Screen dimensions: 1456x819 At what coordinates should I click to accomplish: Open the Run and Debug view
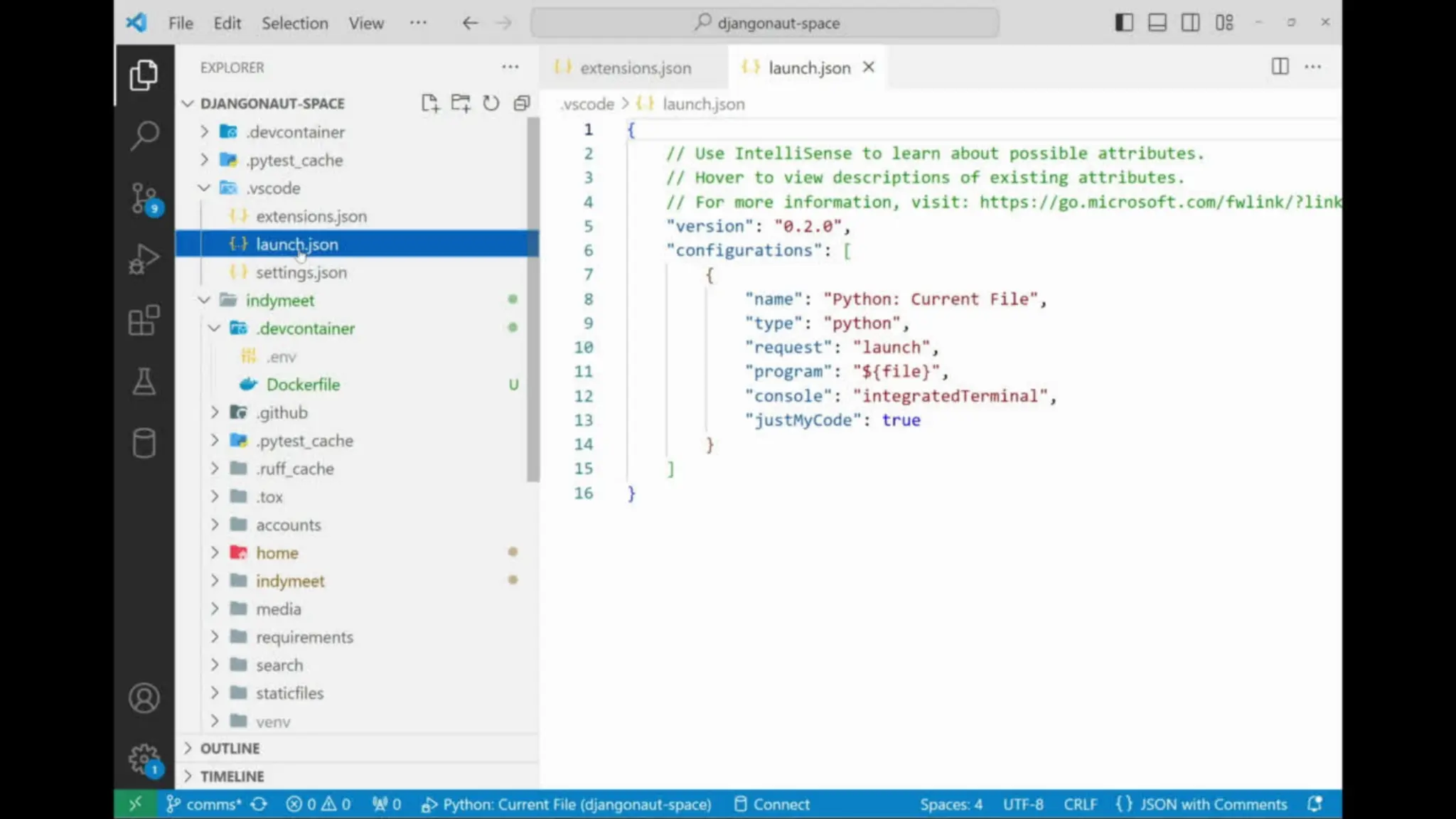click(x=144, y=259)
